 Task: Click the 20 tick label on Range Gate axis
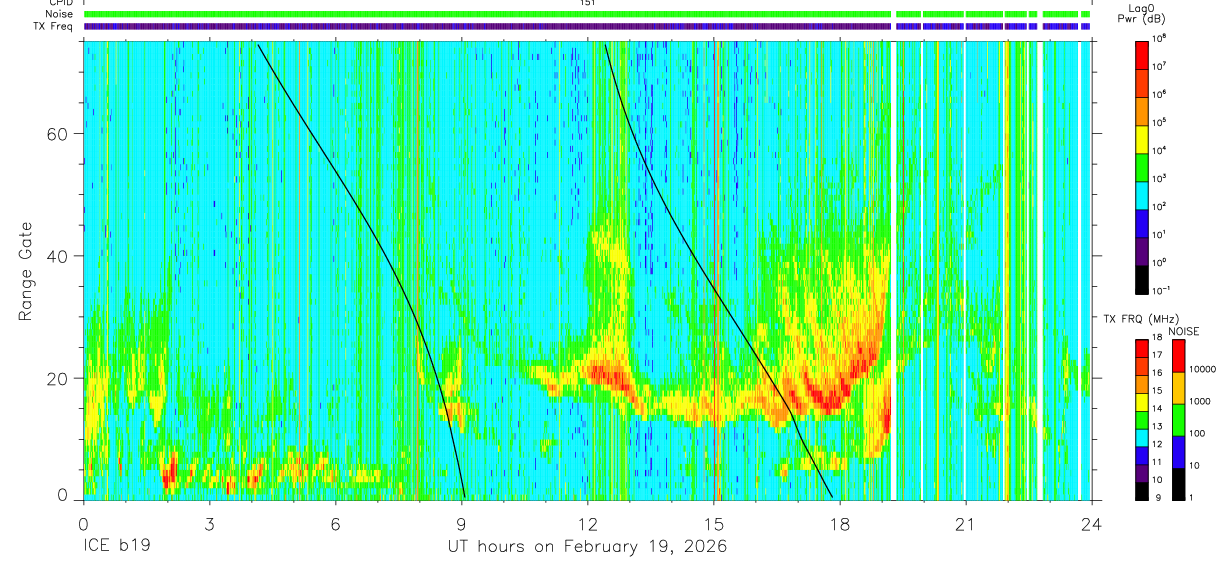pyautogui.click(x=59, y=378)
